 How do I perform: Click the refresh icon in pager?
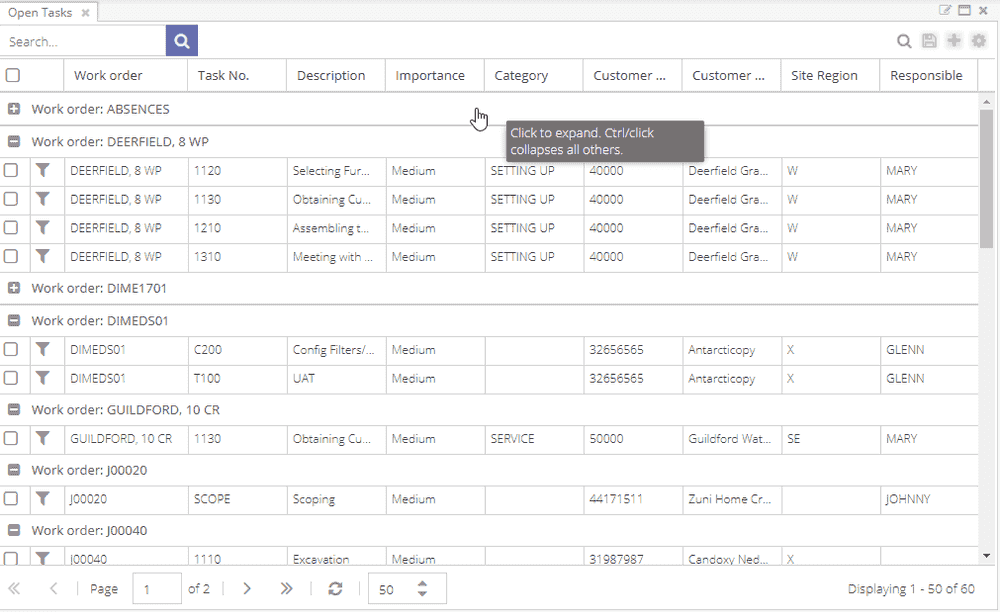[x=335, y=588]
